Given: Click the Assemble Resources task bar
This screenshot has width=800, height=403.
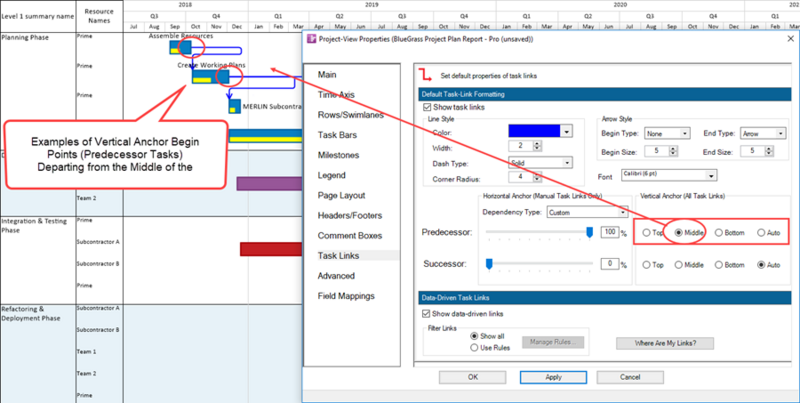Looking at the screenshot, I should click(x=180, y=47).
